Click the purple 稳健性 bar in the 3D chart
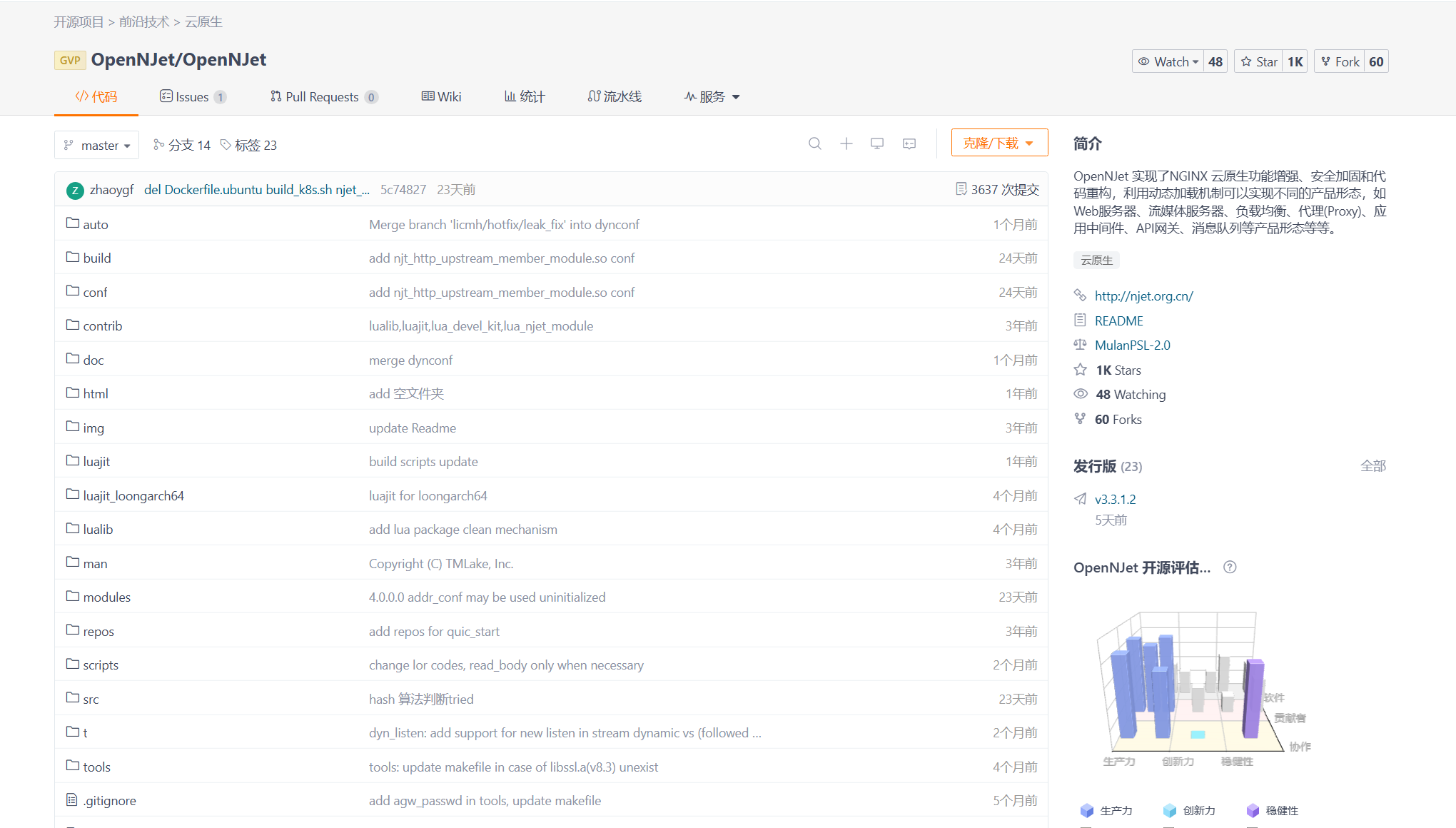The width and height of the screenshot is (1456, 828). click(x=1253, y=700)
